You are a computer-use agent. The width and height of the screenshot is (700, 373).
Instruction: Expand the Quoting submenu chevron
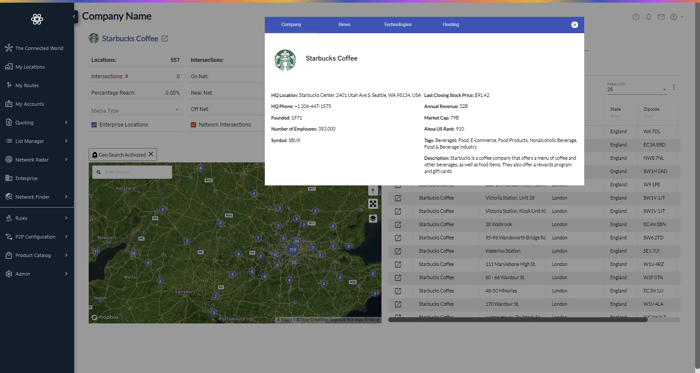tap(66, 122)
